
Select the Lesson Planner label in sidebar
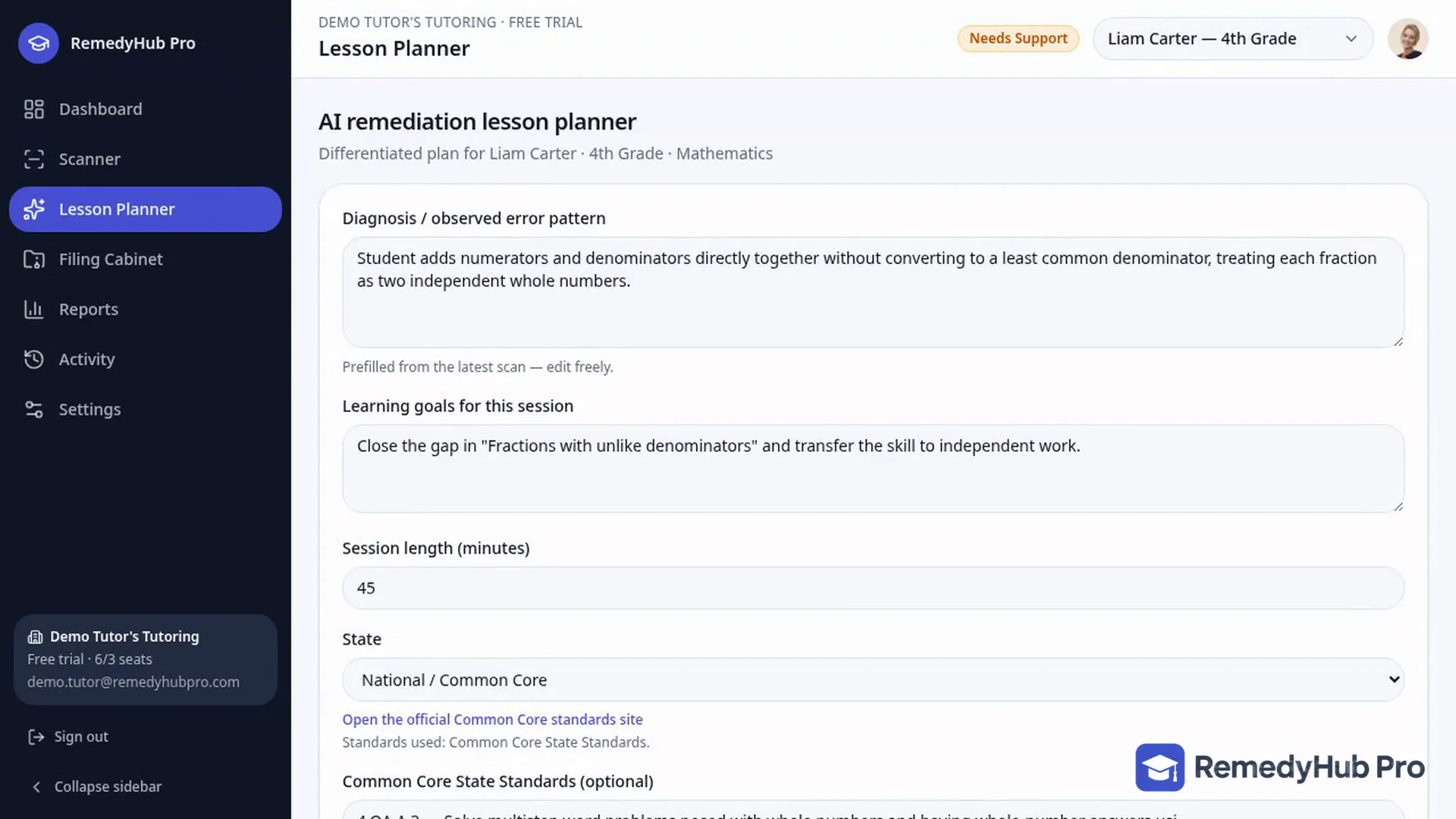tap(117, 209)
